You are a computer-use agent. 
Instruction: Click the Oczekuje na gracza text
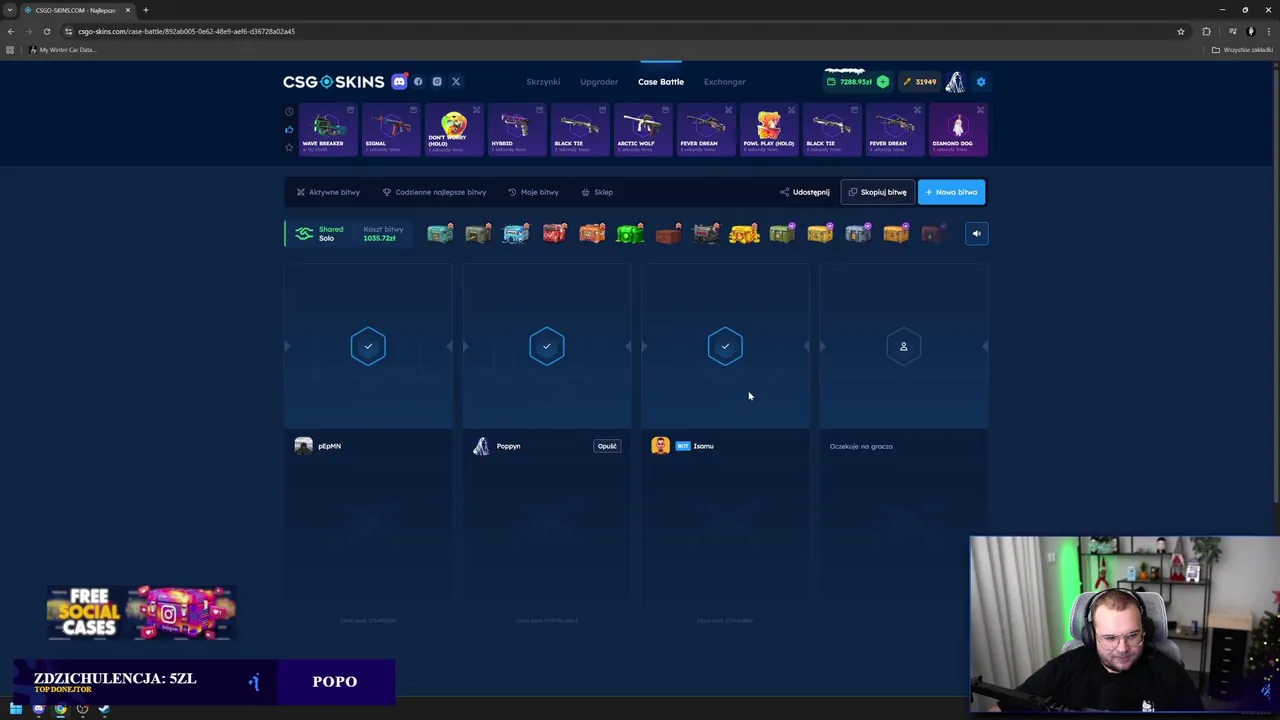(x=861, y=446)
